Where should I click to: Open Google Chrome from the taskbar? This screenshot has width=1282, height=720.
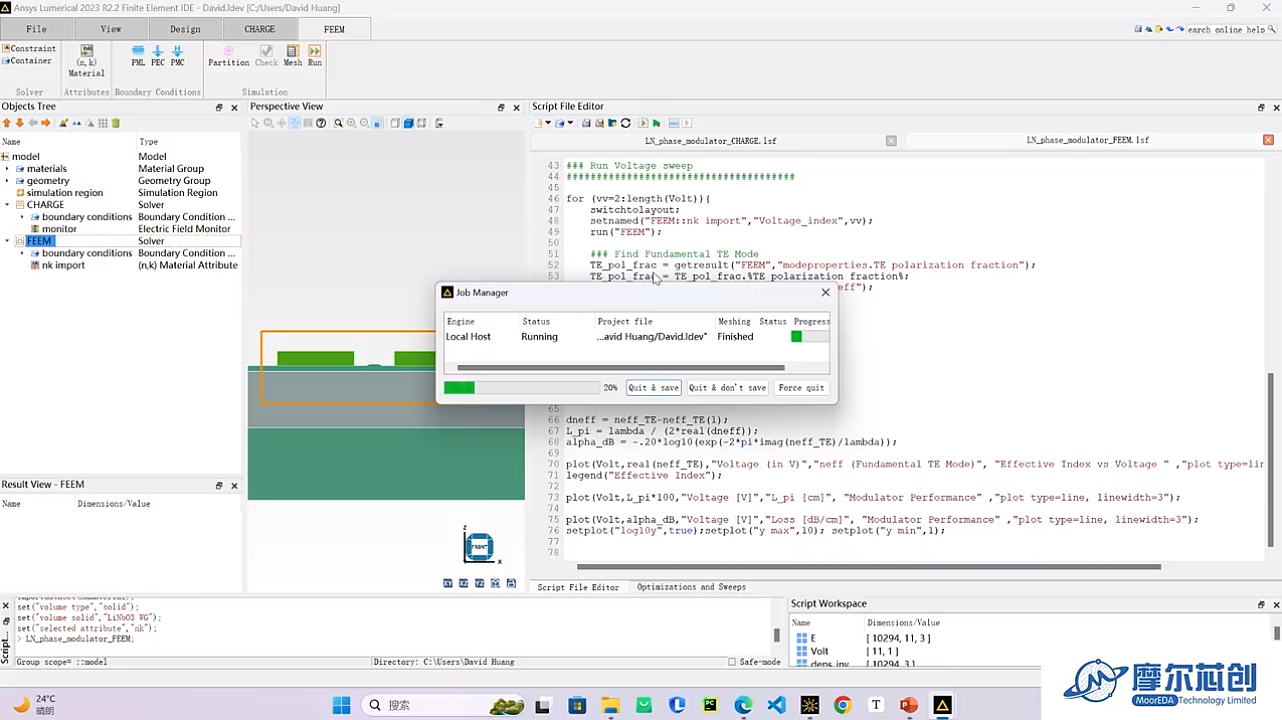click(842, 705)
